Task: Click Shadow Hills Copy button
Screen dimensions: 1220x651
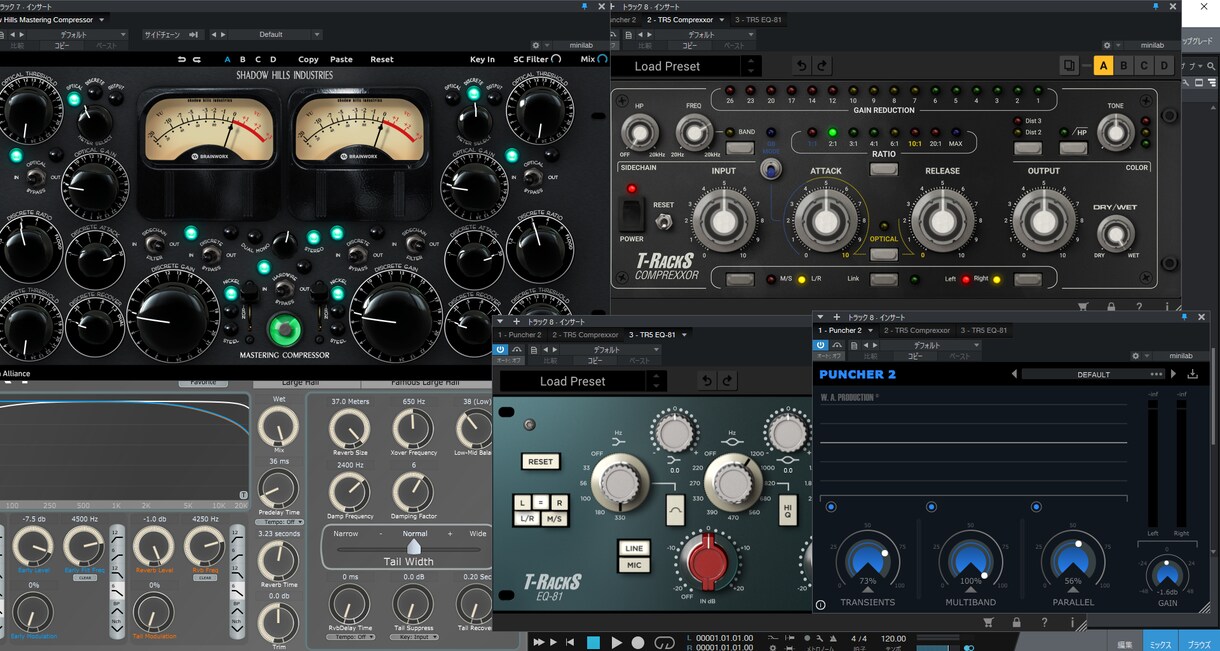Action: (308, 60)
